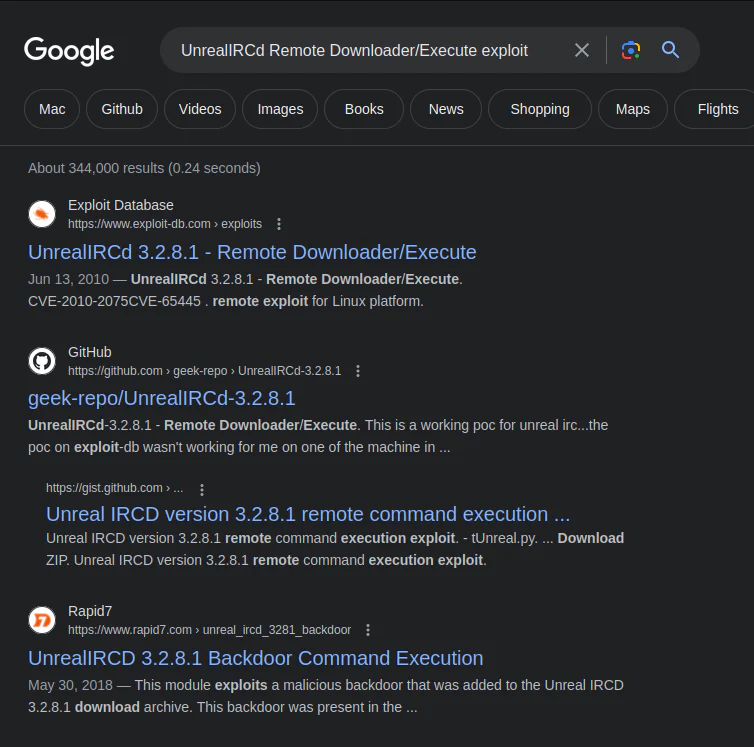Open more options for GitHub result

(358, 371)
